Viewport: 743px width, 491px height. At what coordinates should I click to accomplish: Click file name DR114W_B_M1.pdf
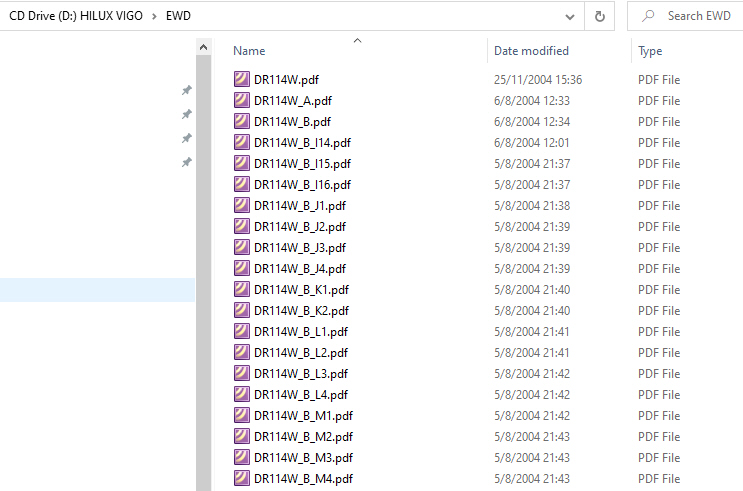(x=303, y=416)
